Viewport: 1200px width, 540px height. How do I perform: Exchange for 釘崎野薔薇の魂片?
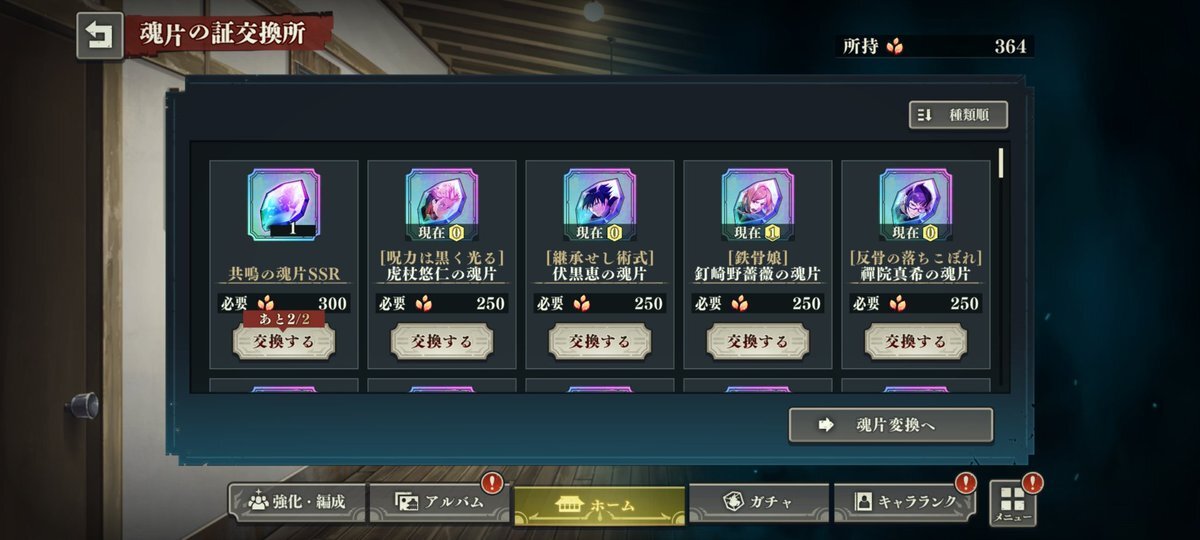click(x=758, y=341)
